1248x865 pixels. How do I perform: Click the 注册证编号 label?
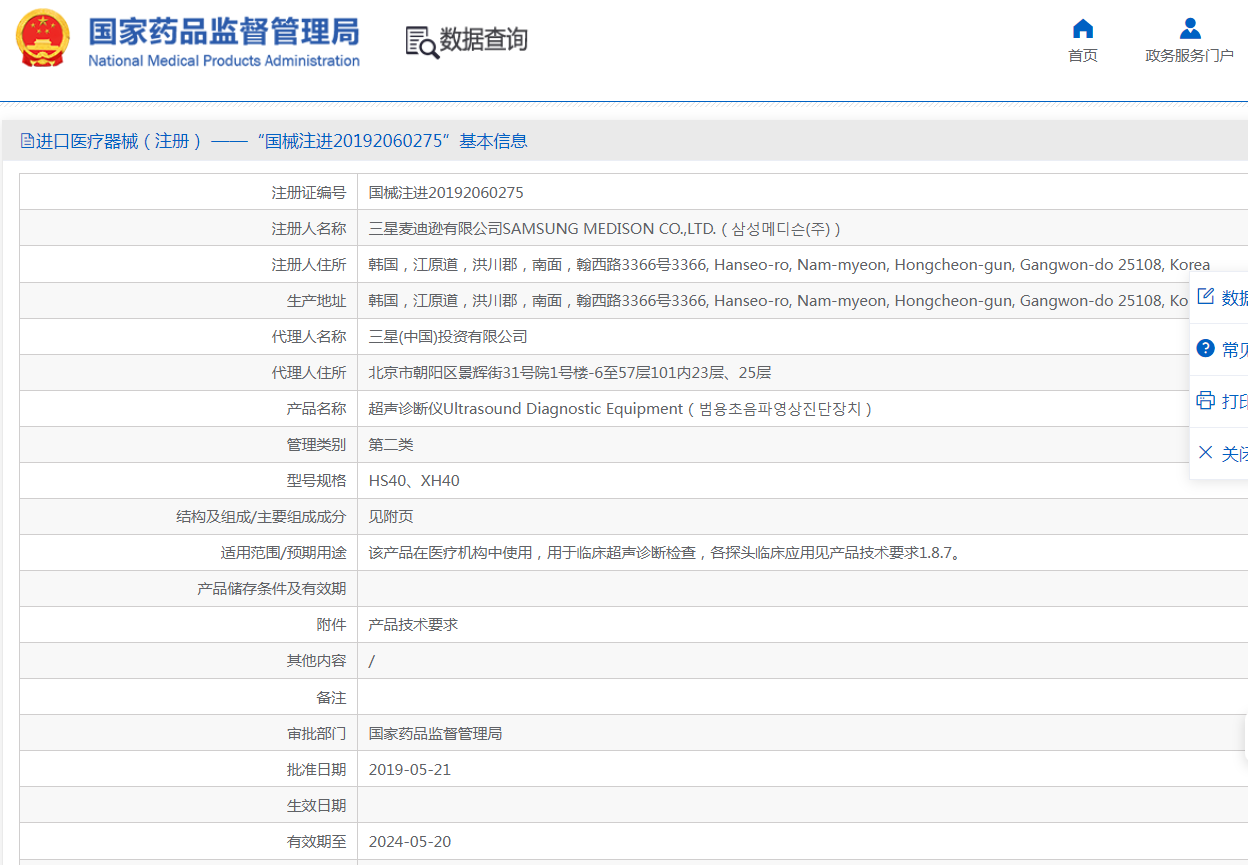(309, 193)
